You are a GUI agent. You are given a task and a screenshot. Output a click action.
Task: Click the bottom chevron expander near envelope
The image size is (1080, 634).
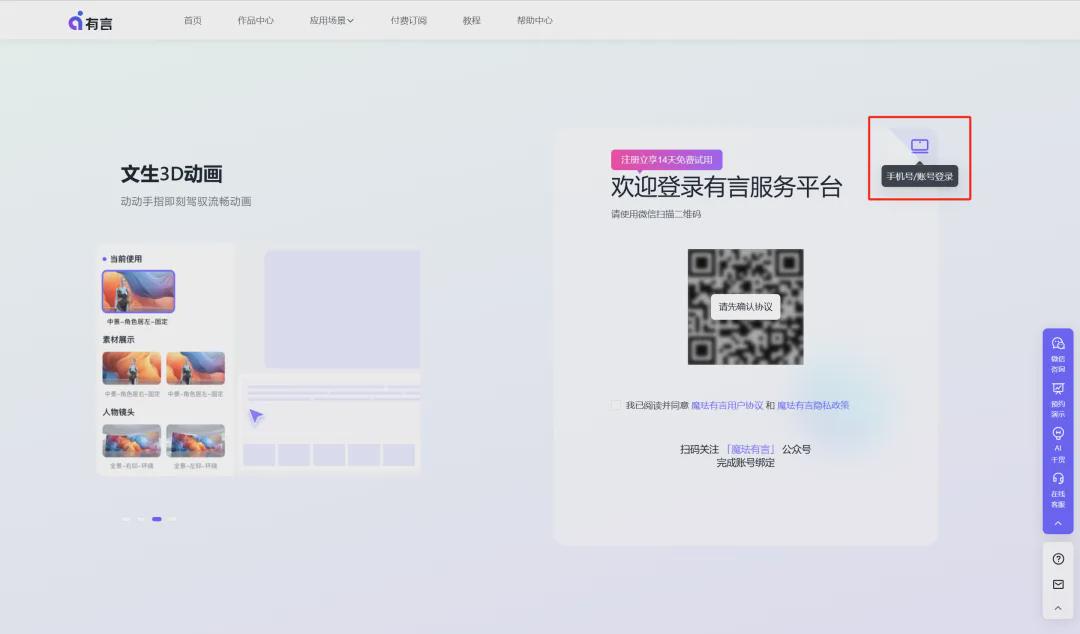pyautogui.click(x=1058, y=608)
